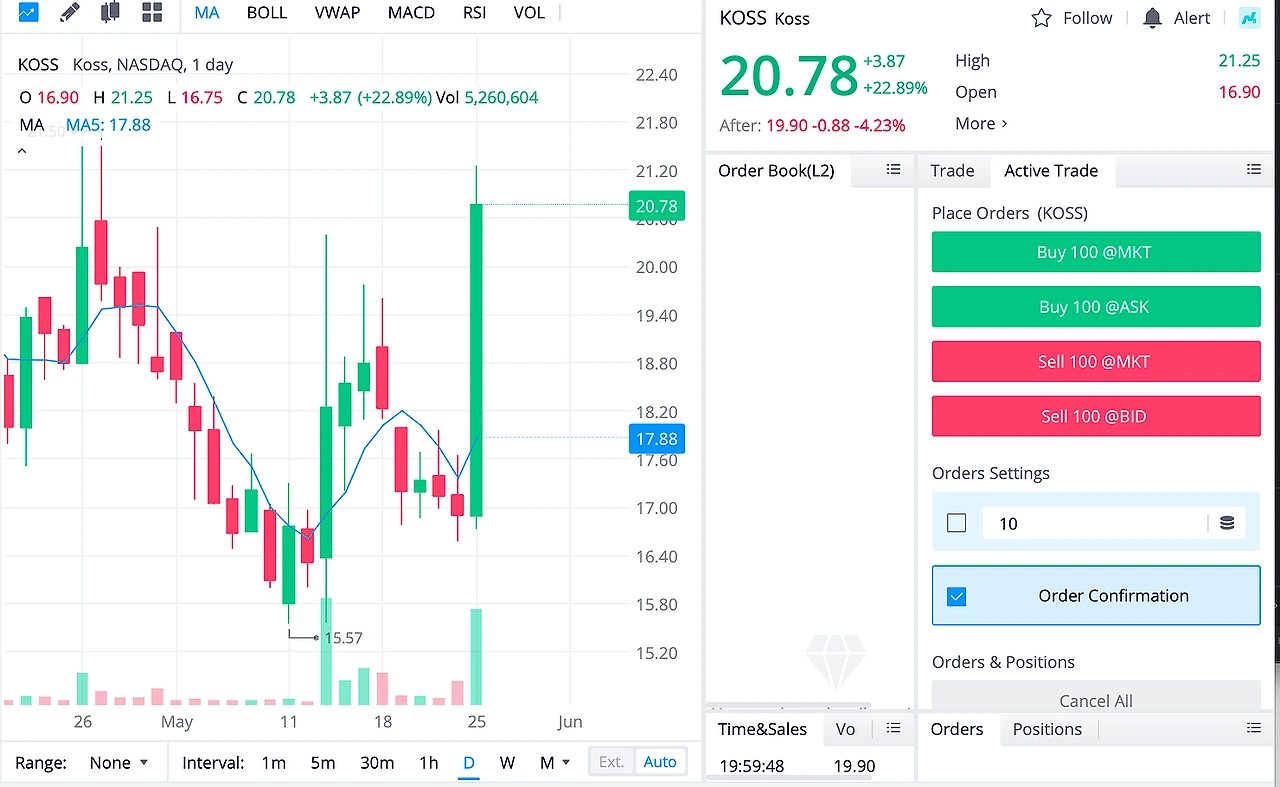Switch to the Order Book(L2) tab
1280x787 pixels.
pyautogui.click(x=776, y=171)
